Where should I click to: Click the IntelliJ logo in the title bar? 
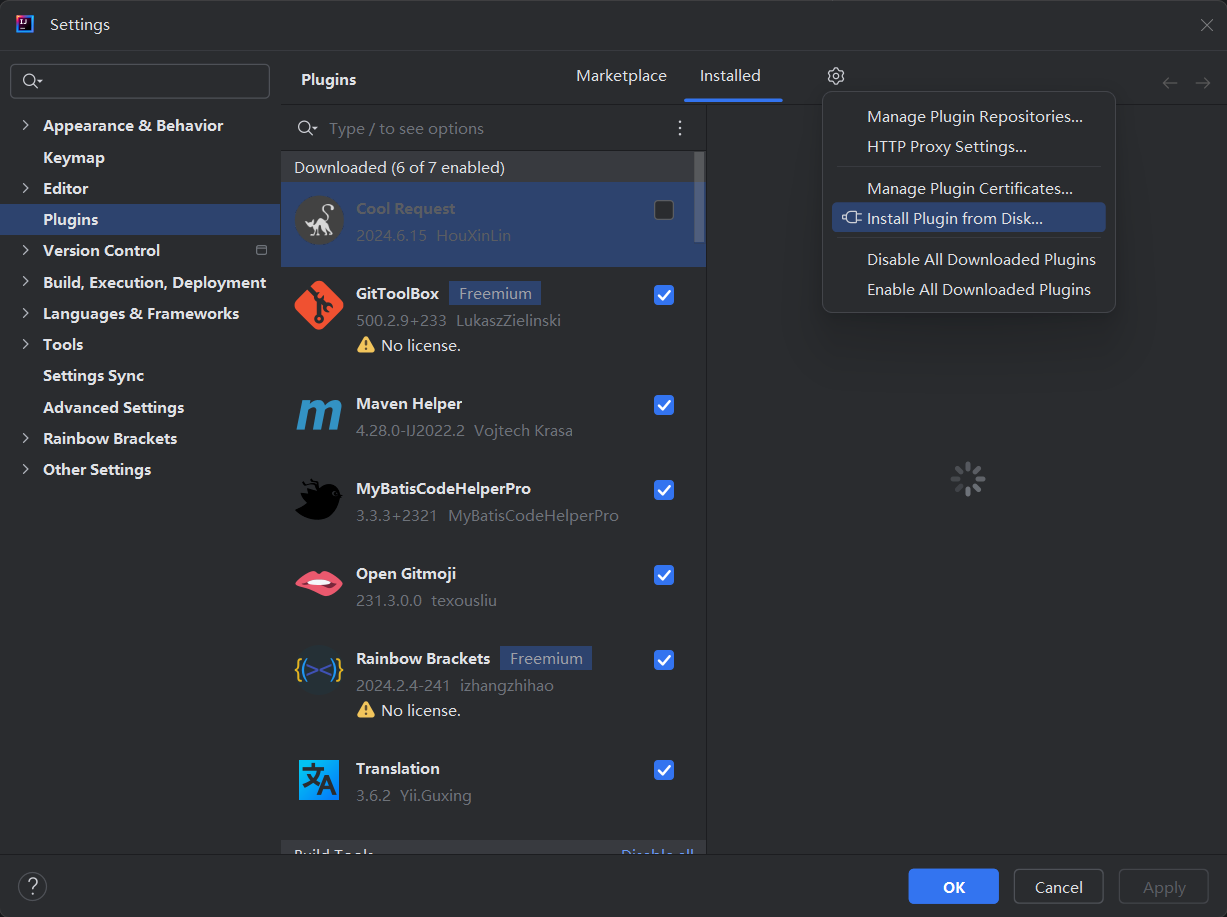coord(25,24)
